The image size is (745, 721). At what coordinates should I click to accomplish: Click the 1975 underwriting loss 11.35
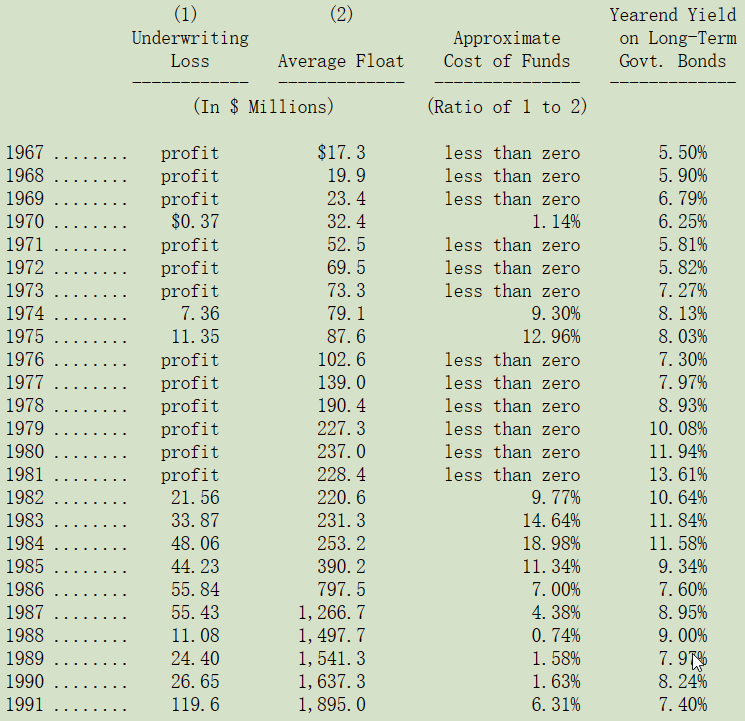195,336
